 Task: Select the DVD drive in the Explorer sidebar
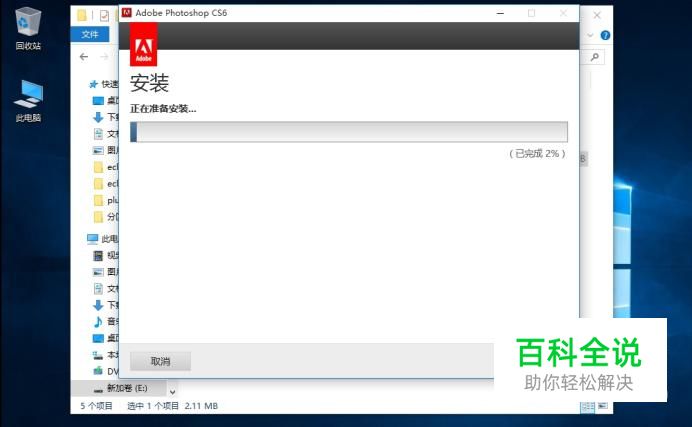point(105,371)
